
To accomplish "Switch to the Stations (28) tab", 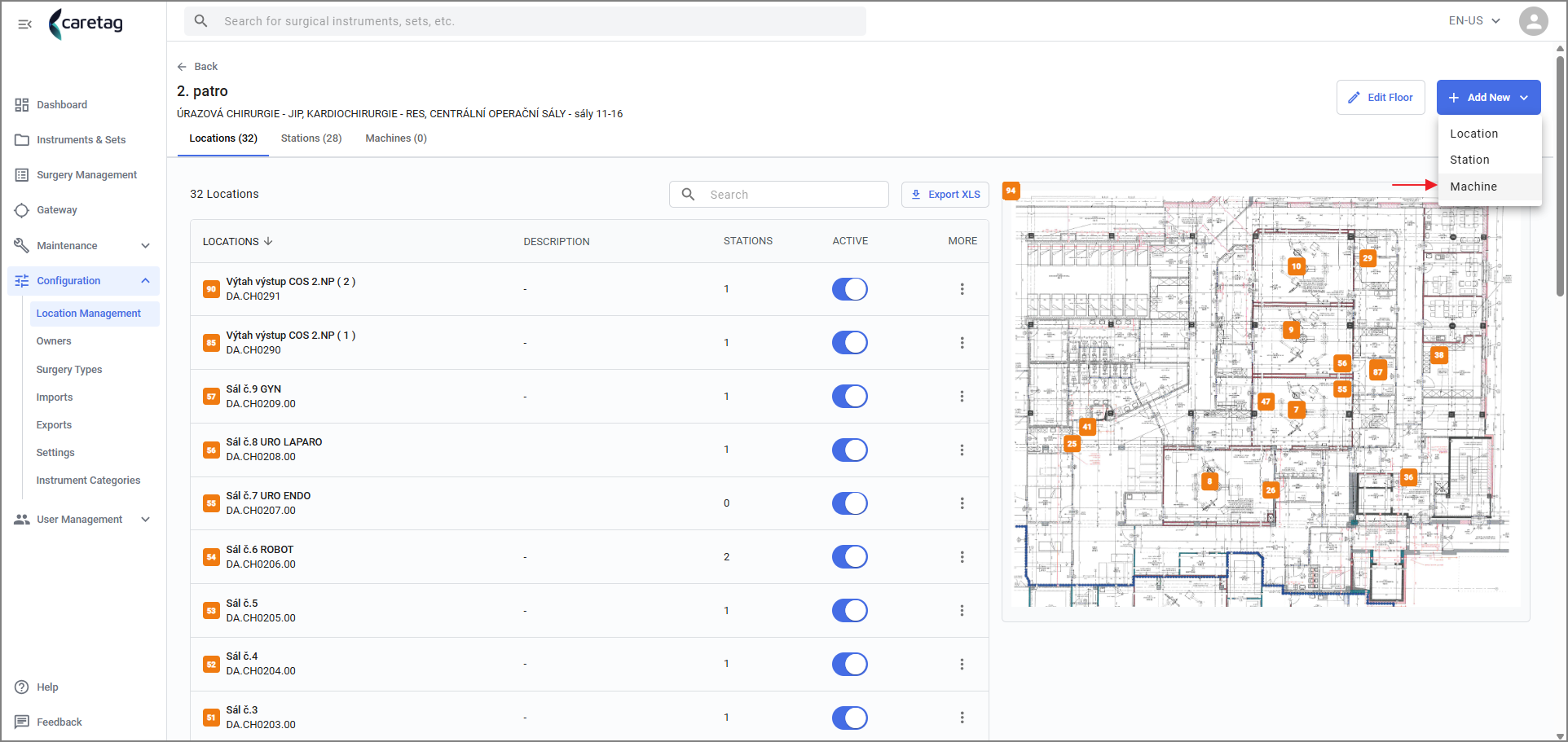I will click(x=311, y=138).
